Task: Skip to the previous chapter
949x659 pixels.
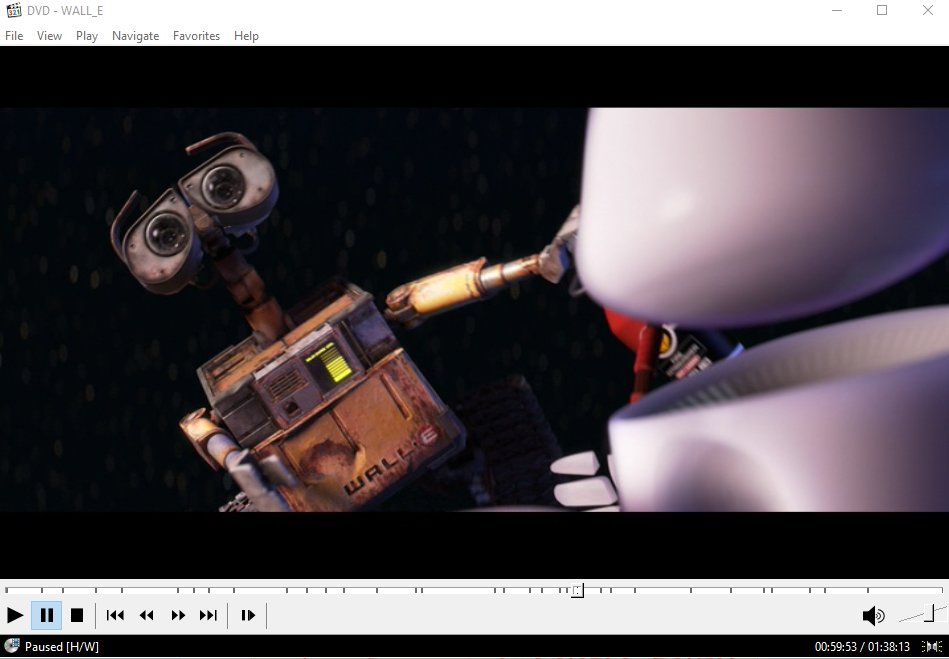Action: coord(115,615)
